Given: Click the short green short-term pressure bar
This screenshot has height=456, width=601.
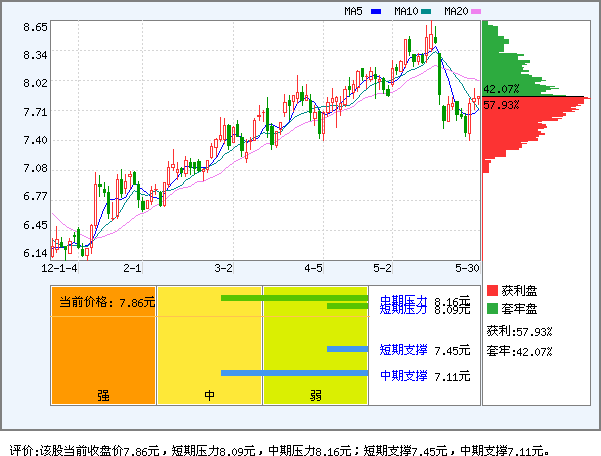Looking at the screenshot, I should pyautogui.click(x=347, y=306).
